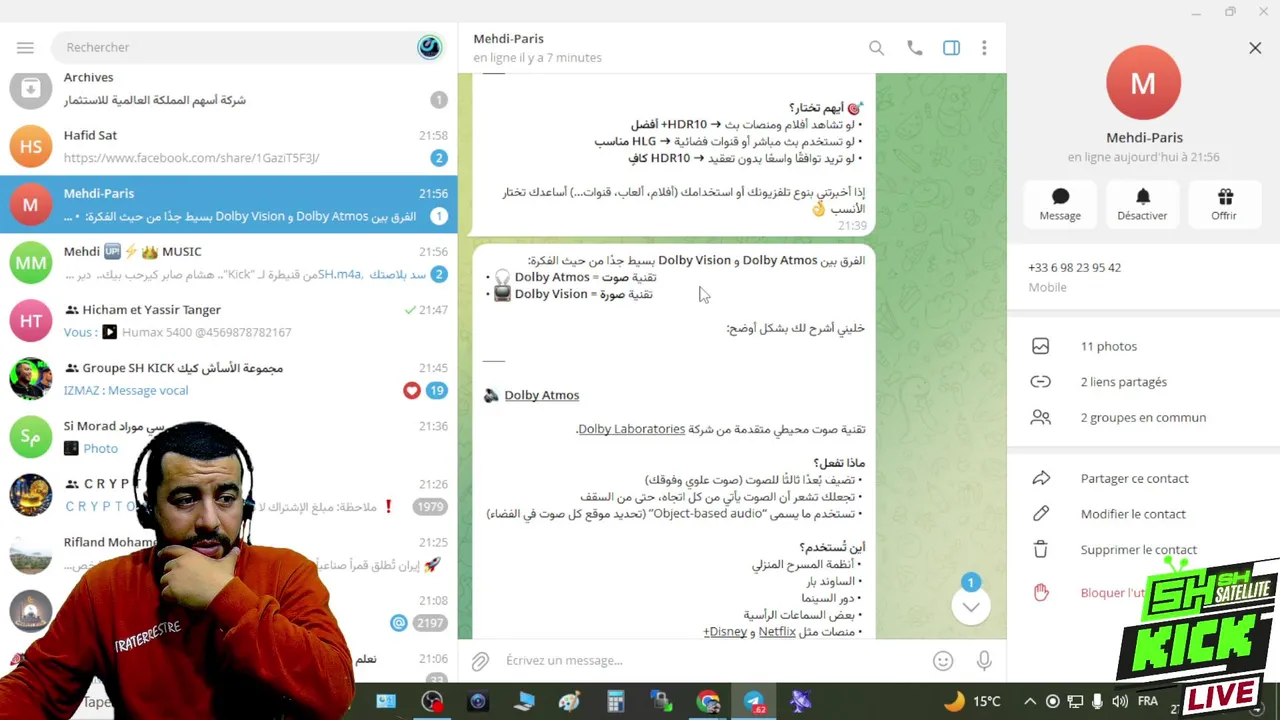This screenshot has width=1280, height=720.
Task: Click Désactiver notifications bell button
Action: (x=1142, y=203)
